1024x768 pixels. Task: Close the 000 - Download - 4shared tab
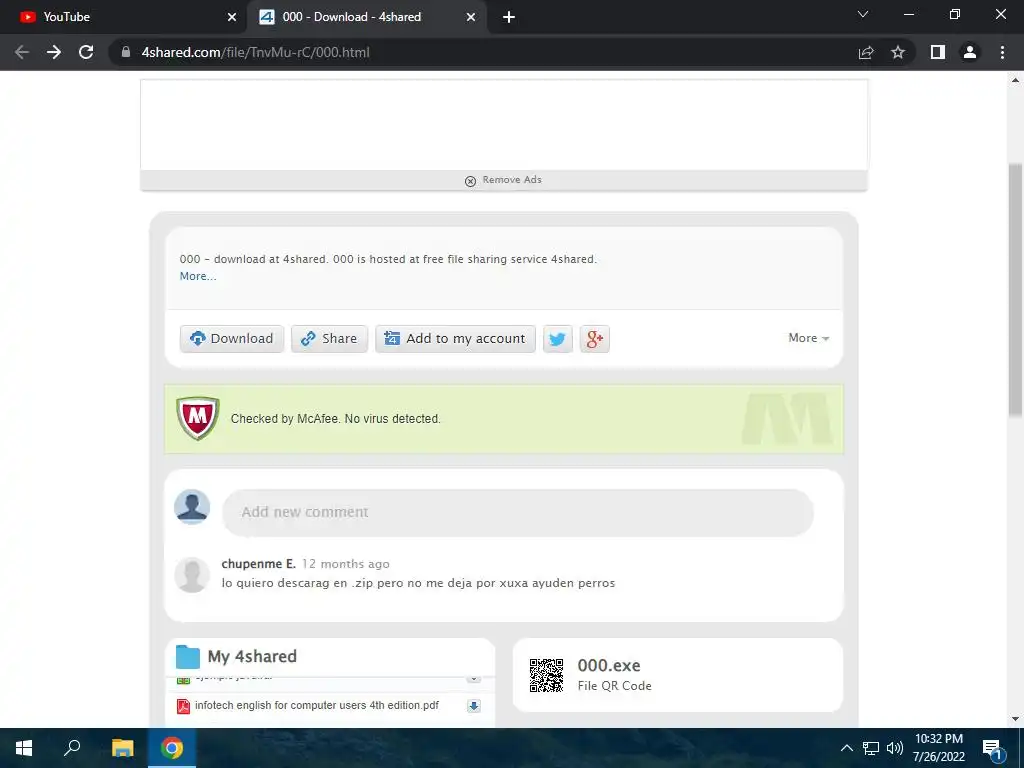[x=471, y=17]
